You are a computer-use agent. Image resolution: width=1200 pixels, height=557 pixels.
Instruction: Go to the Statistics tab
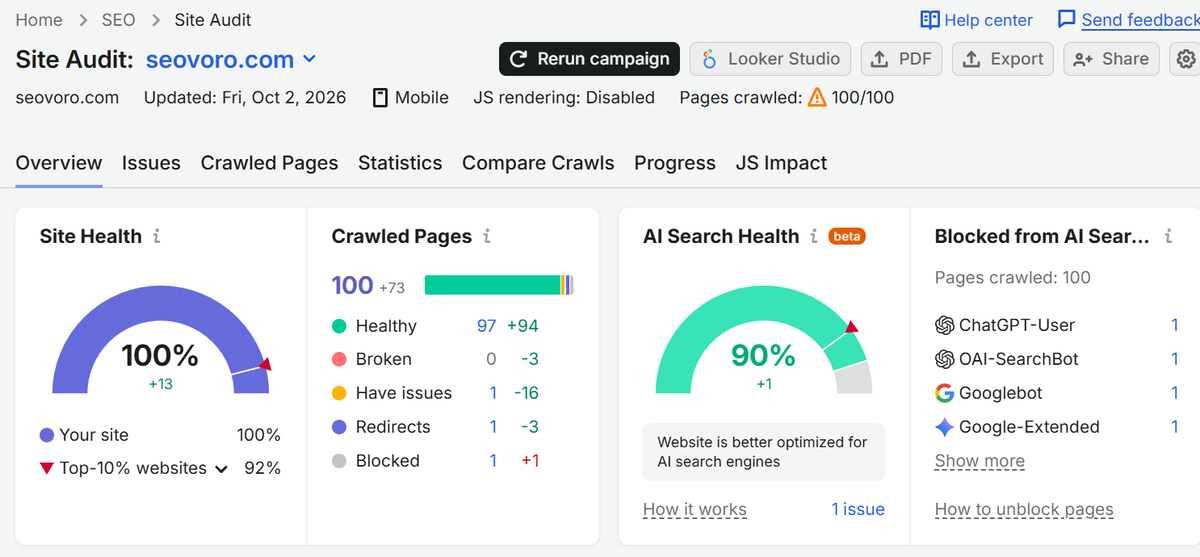400,163
